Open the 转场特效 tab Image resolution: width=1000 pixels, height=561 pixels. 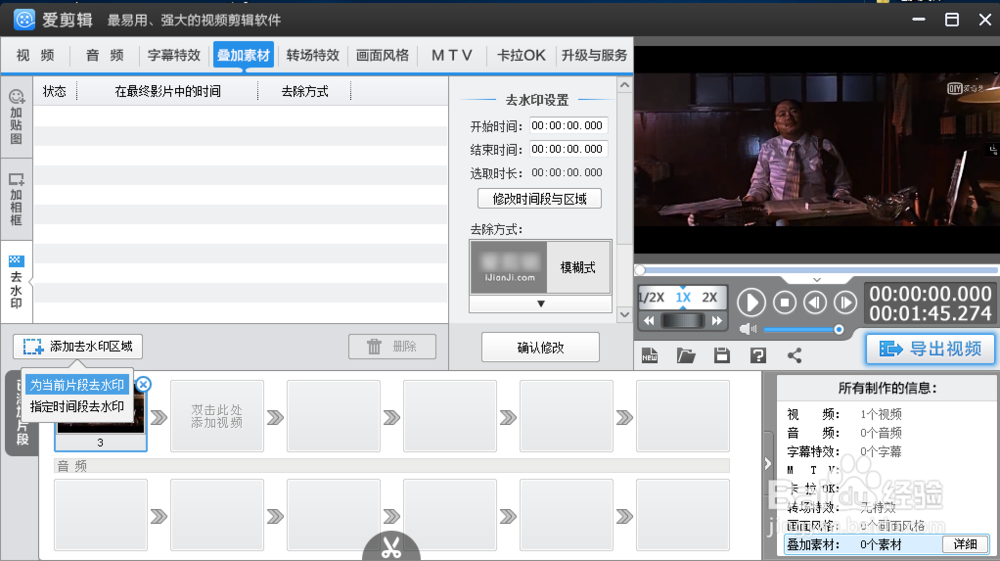click(312, 55)
